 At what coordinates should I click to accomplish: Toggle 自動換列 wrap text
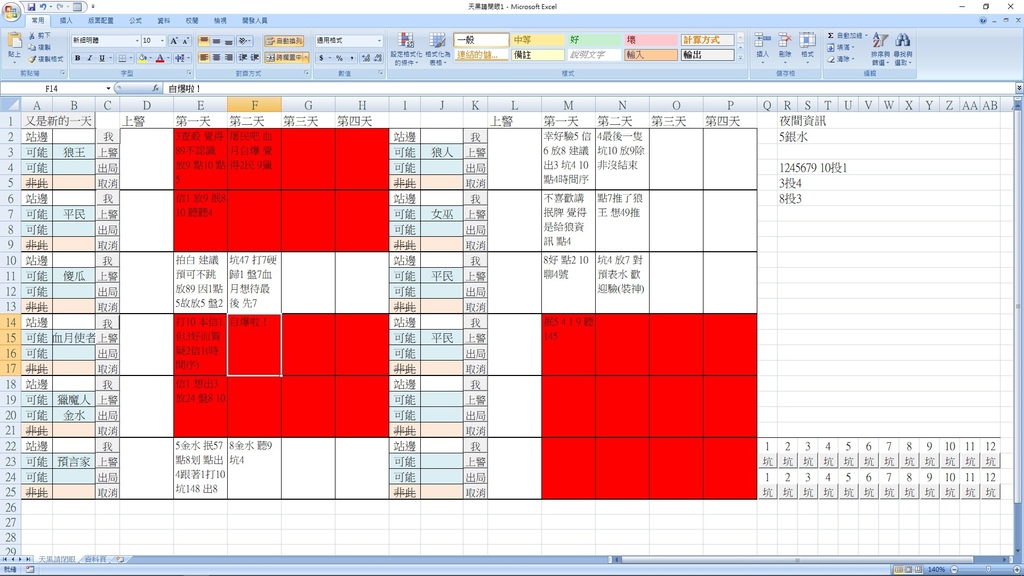(284, 40)
